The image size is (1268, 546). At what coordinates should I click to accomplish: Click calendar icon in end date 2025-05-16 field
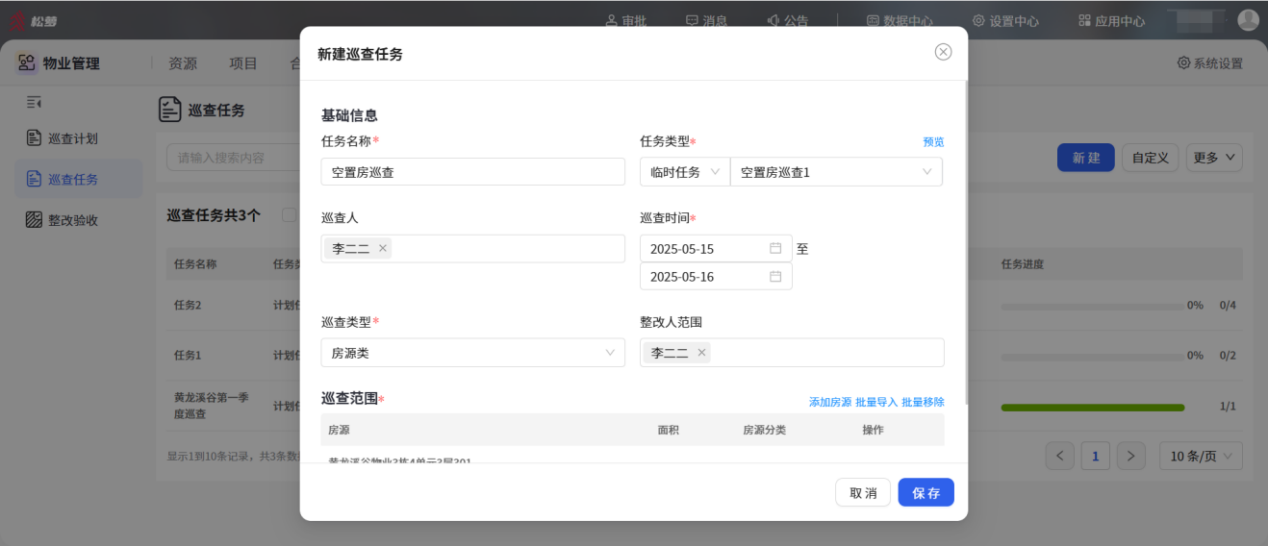775,277
